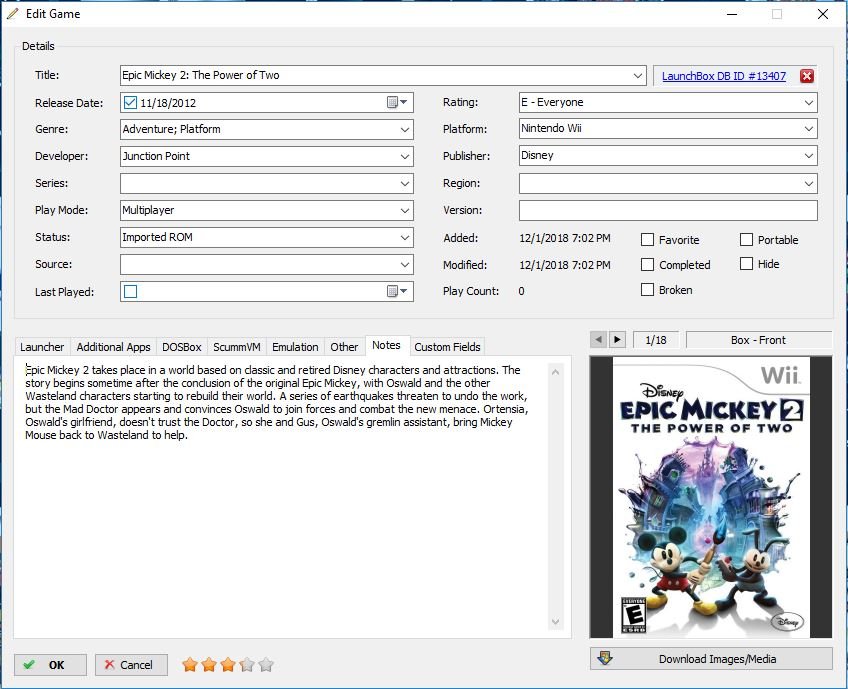
Task: Mark game as Broken
Action: click(x=647, y=289)
